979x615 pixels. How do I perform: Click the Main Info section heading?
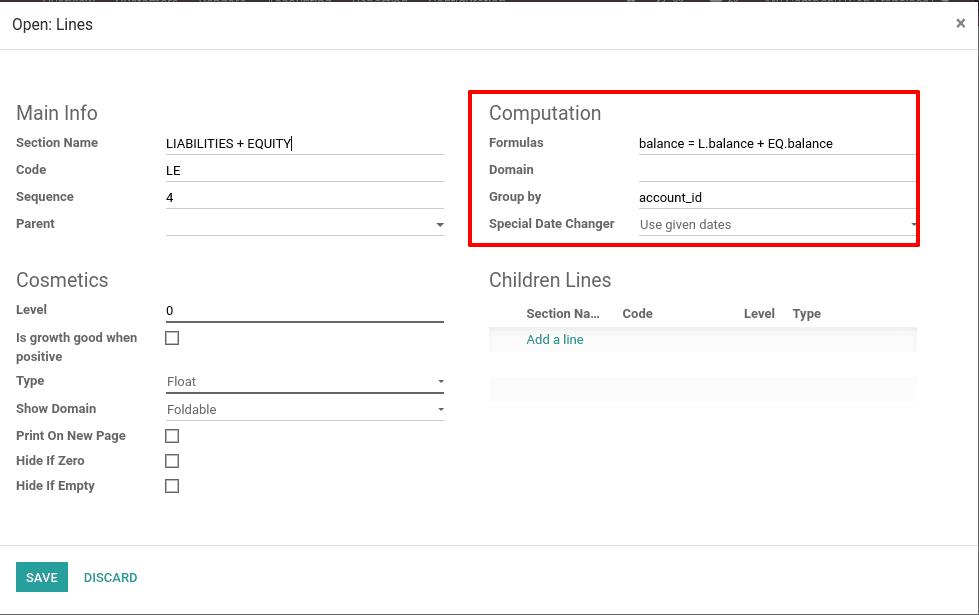point(57,113)
